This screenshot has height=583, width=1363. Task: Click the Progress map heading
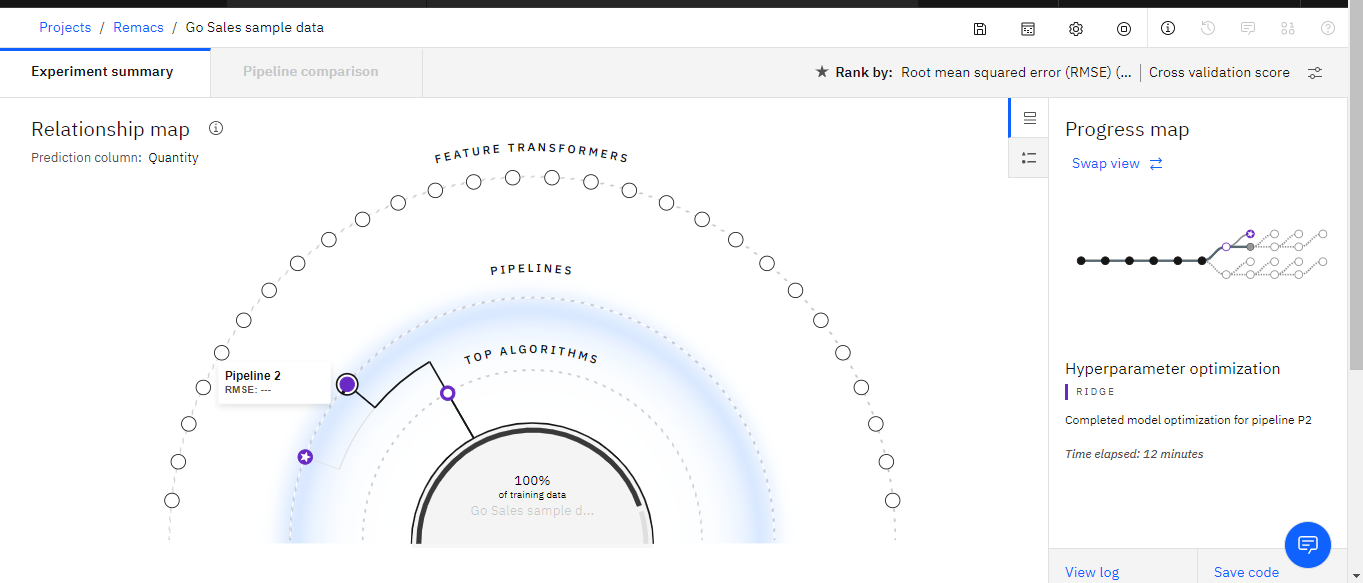click(x=1127, y=129)
